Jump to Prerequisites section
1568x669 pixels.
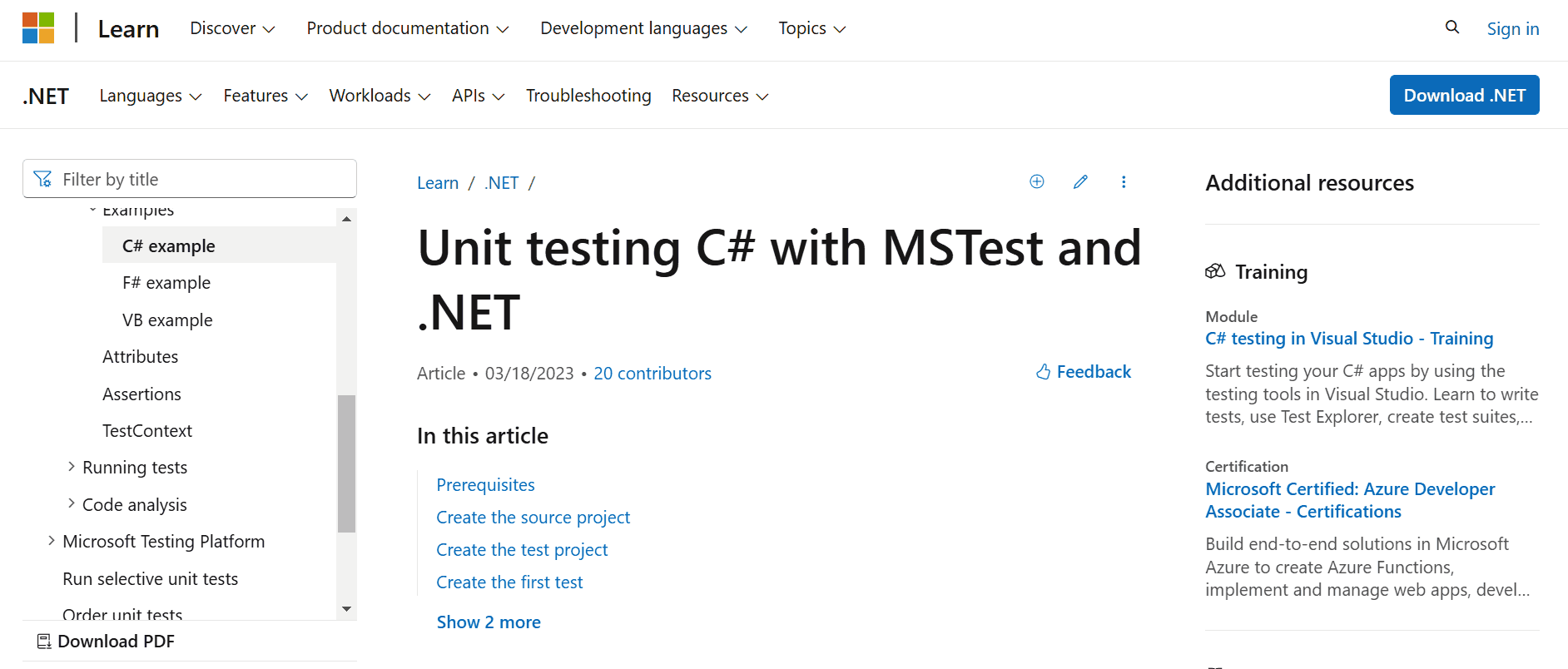click(486, 485)
